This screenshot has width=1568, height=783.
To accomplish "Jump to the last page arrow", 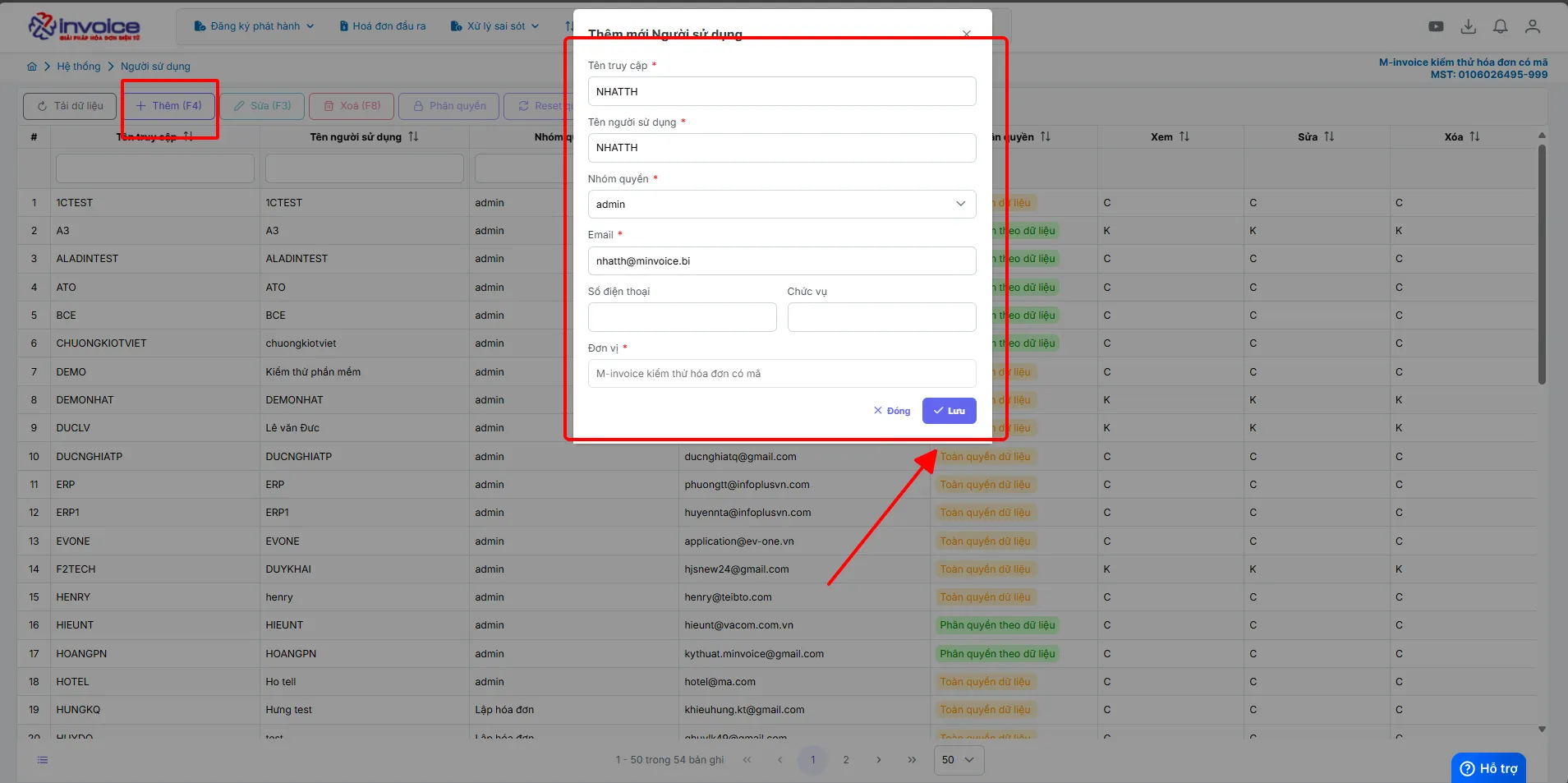I will click(x=912, y=760).
